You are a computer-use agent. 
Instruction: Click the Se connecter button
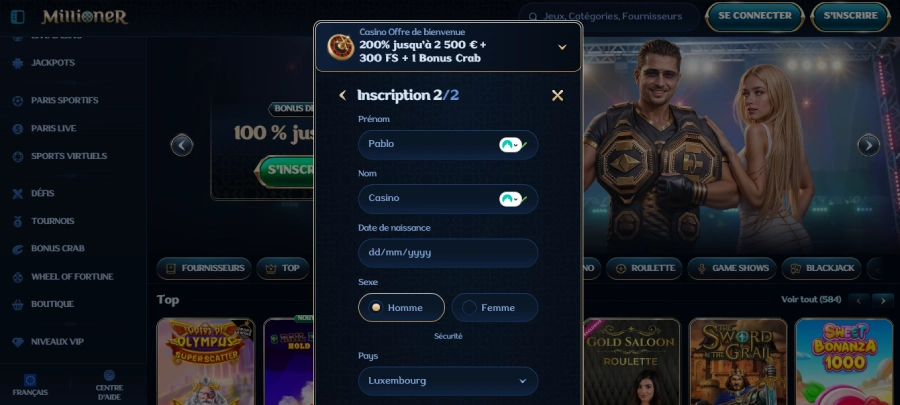pos(755,17)
